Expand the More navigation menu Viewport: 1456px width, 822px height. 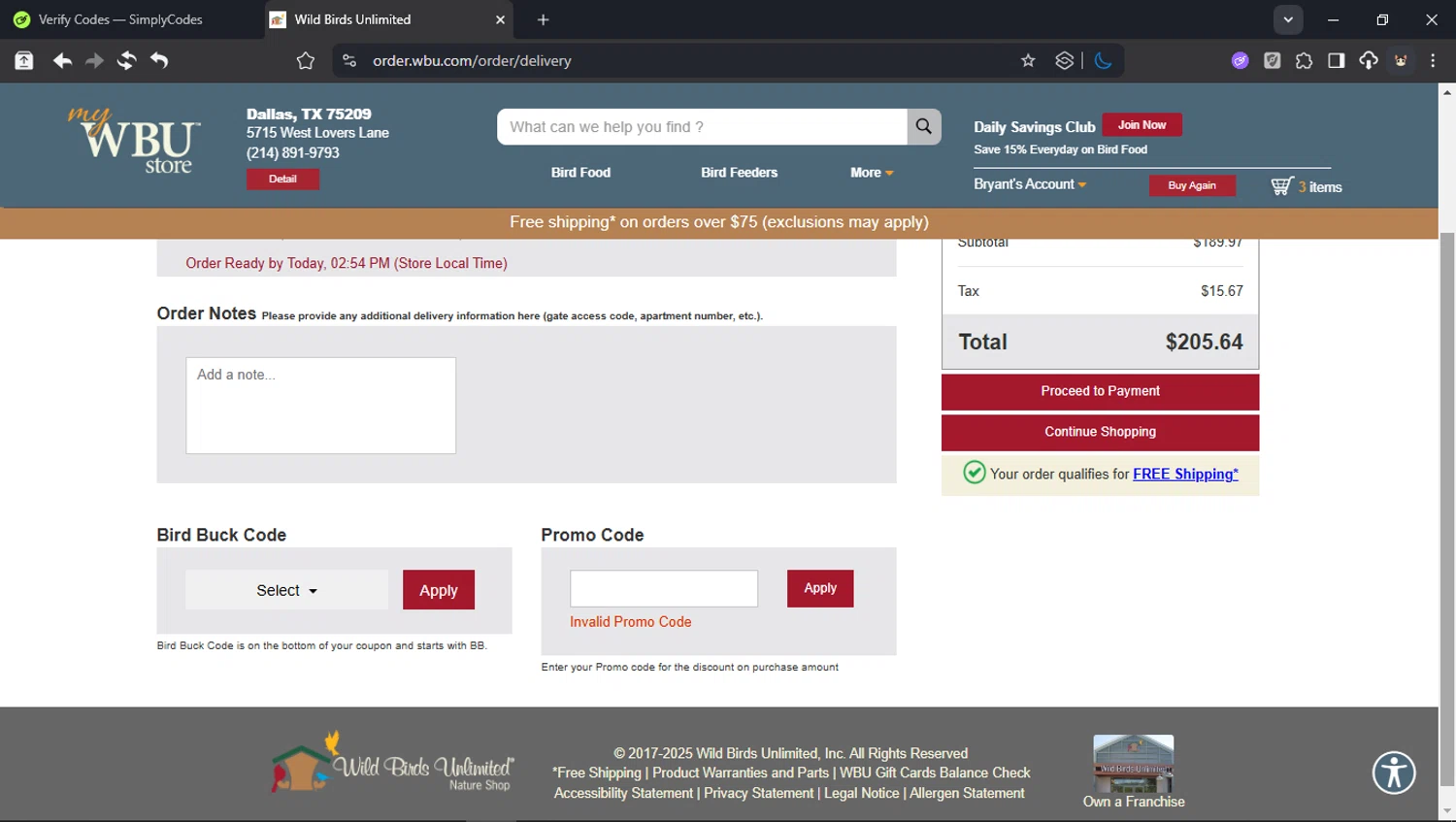coord(872,172)
